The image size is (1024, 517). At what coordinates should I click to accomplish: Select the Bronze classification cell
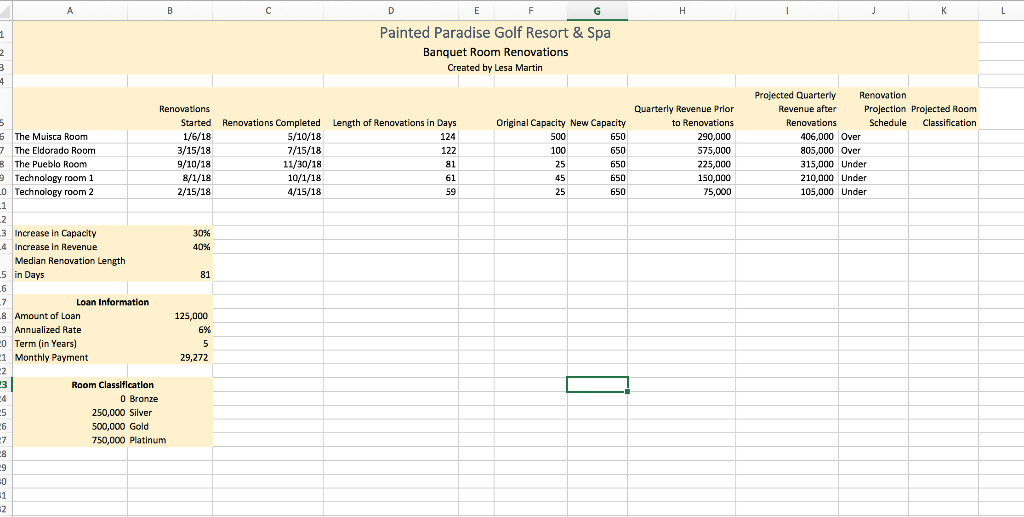170,399
